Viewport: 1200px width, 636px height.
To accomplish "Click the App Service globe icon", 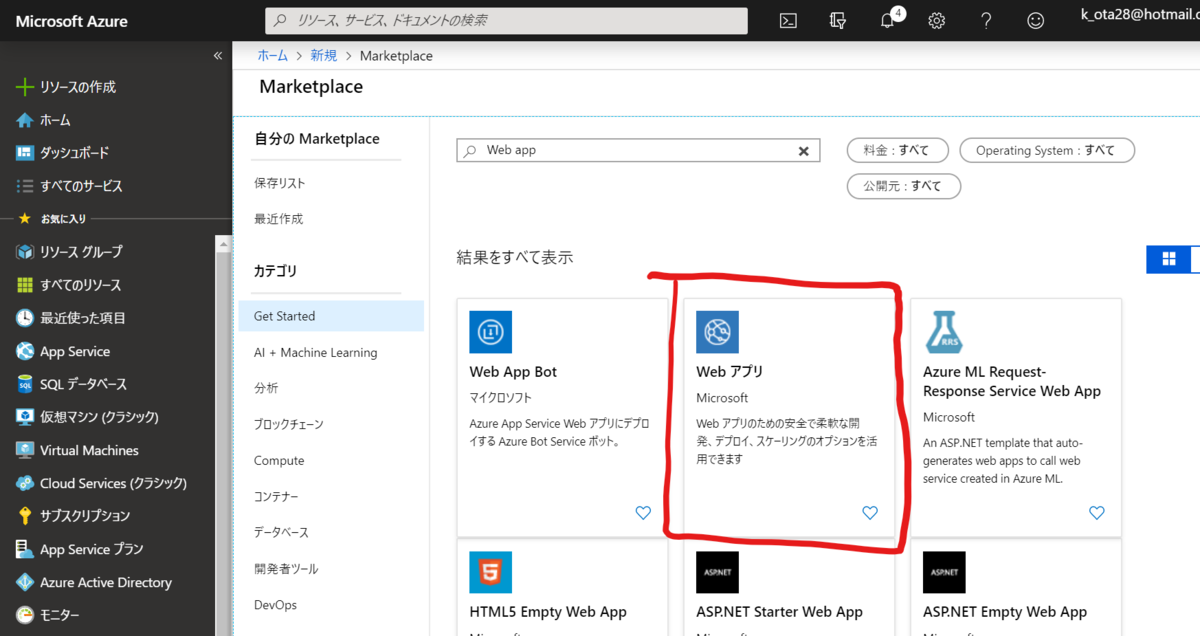I will point(25,351).
